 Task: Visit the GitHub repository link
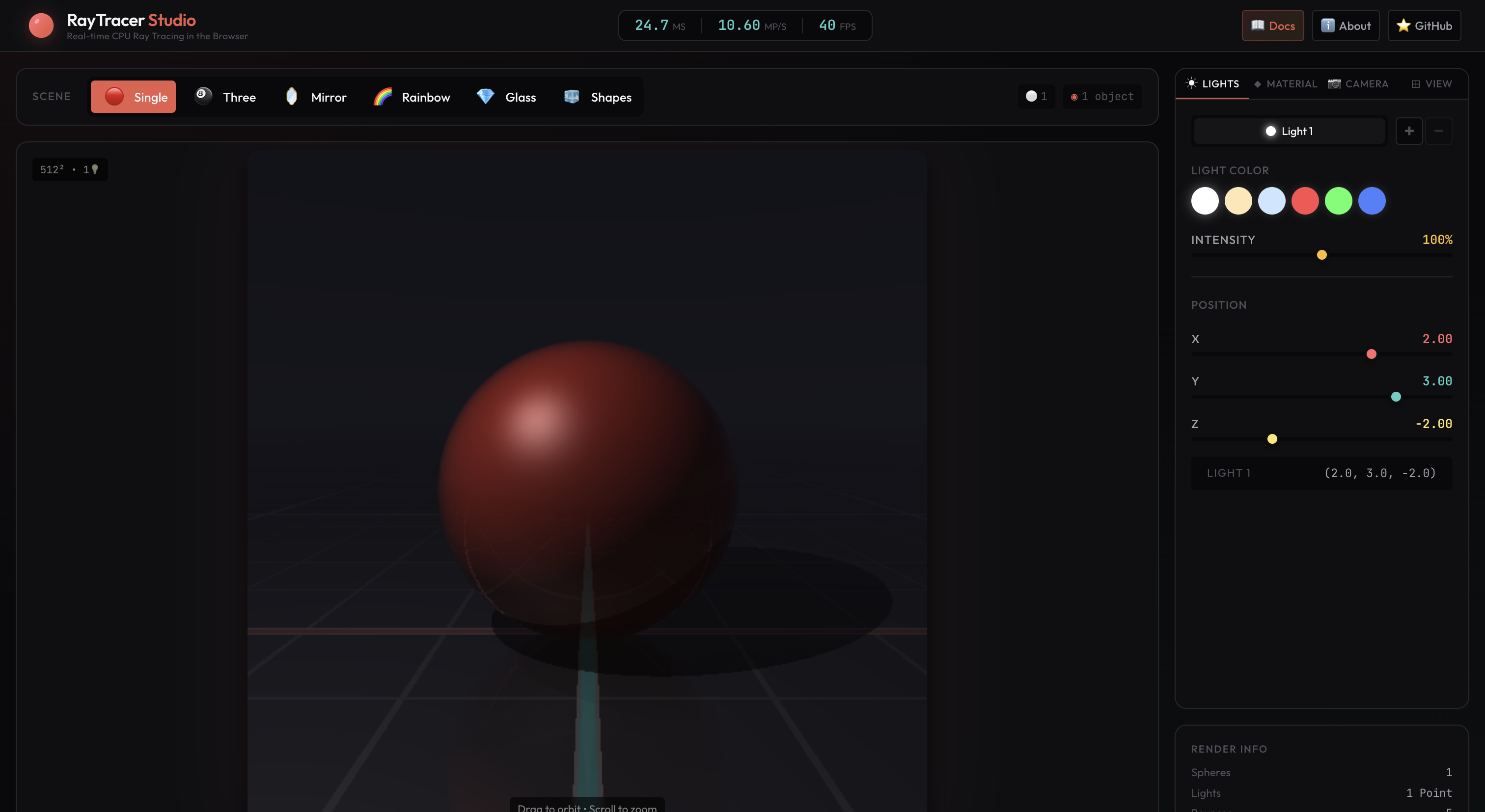[x=1424, y=26]
